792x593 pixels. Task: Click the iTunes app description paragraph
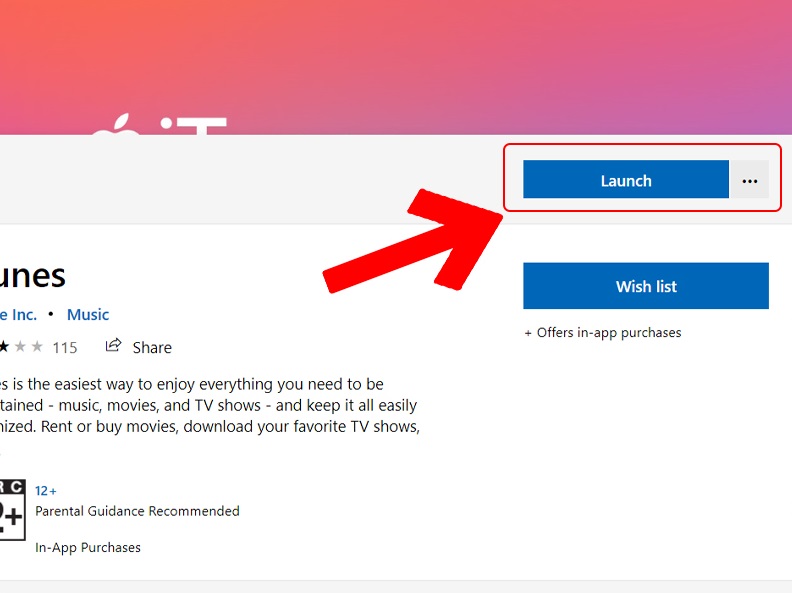click(210, 405)
